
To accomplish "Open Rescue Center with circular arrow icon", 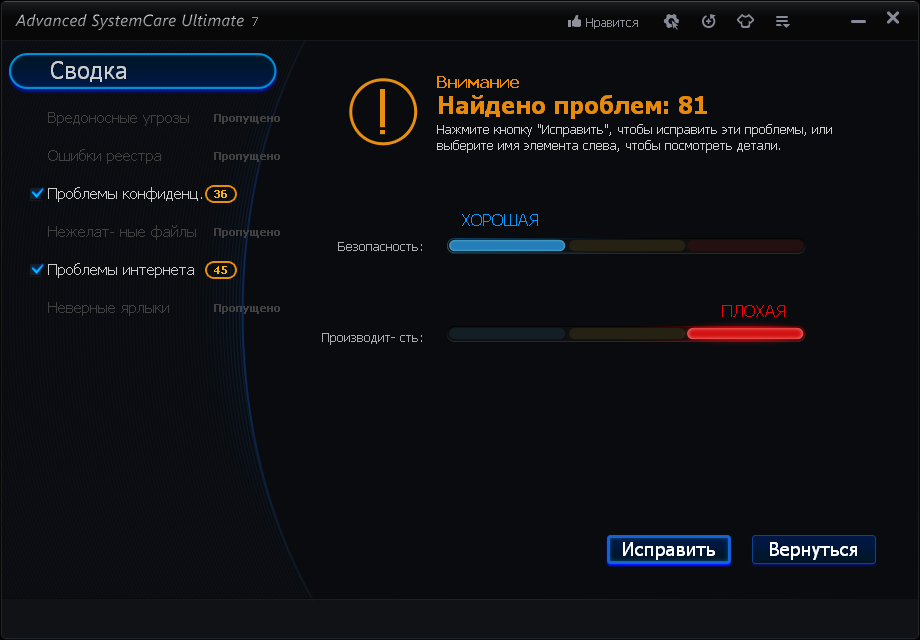I will point(708,21).
